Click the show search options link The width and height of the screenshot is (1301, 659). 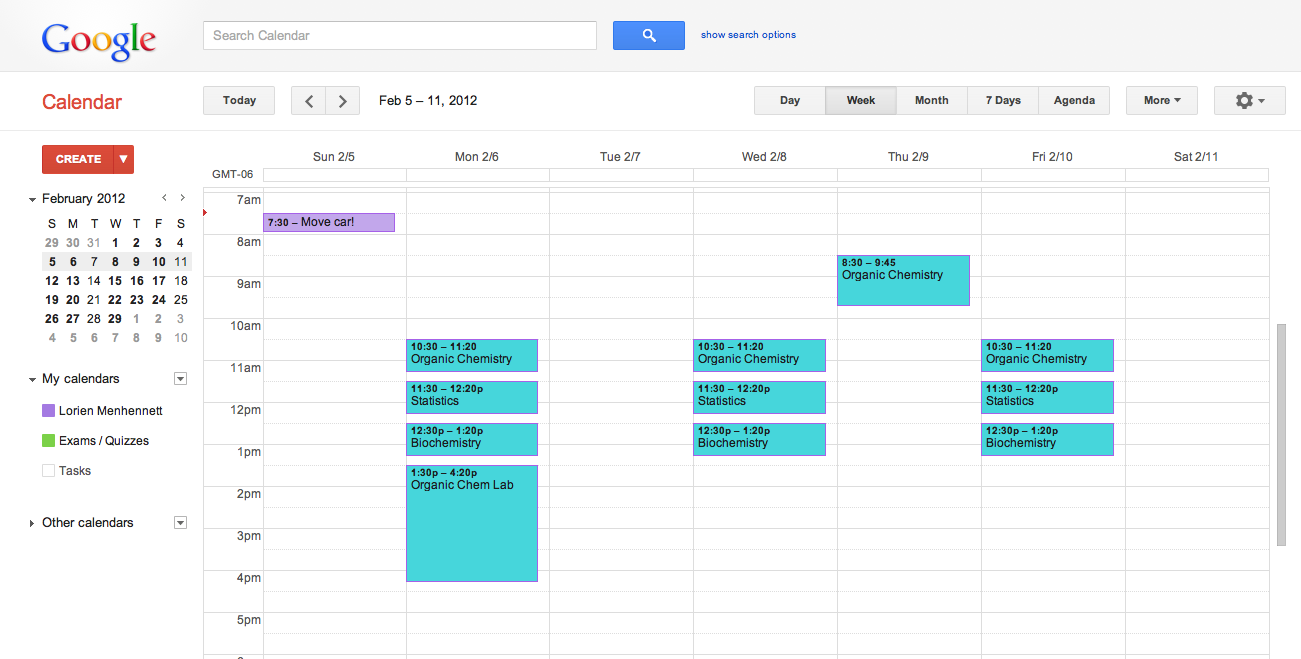[x=748, y=35]
